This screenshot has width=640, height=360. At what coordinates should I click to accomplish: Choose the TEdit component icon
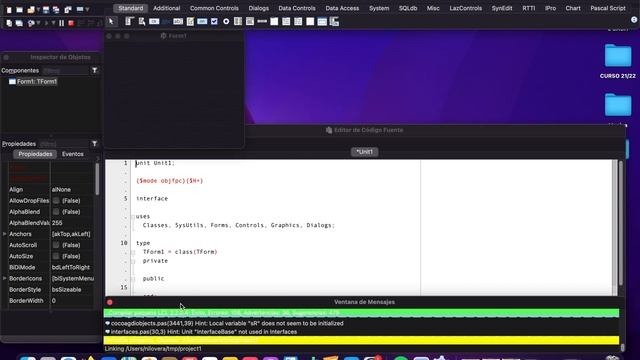click(x=178, y=22)
